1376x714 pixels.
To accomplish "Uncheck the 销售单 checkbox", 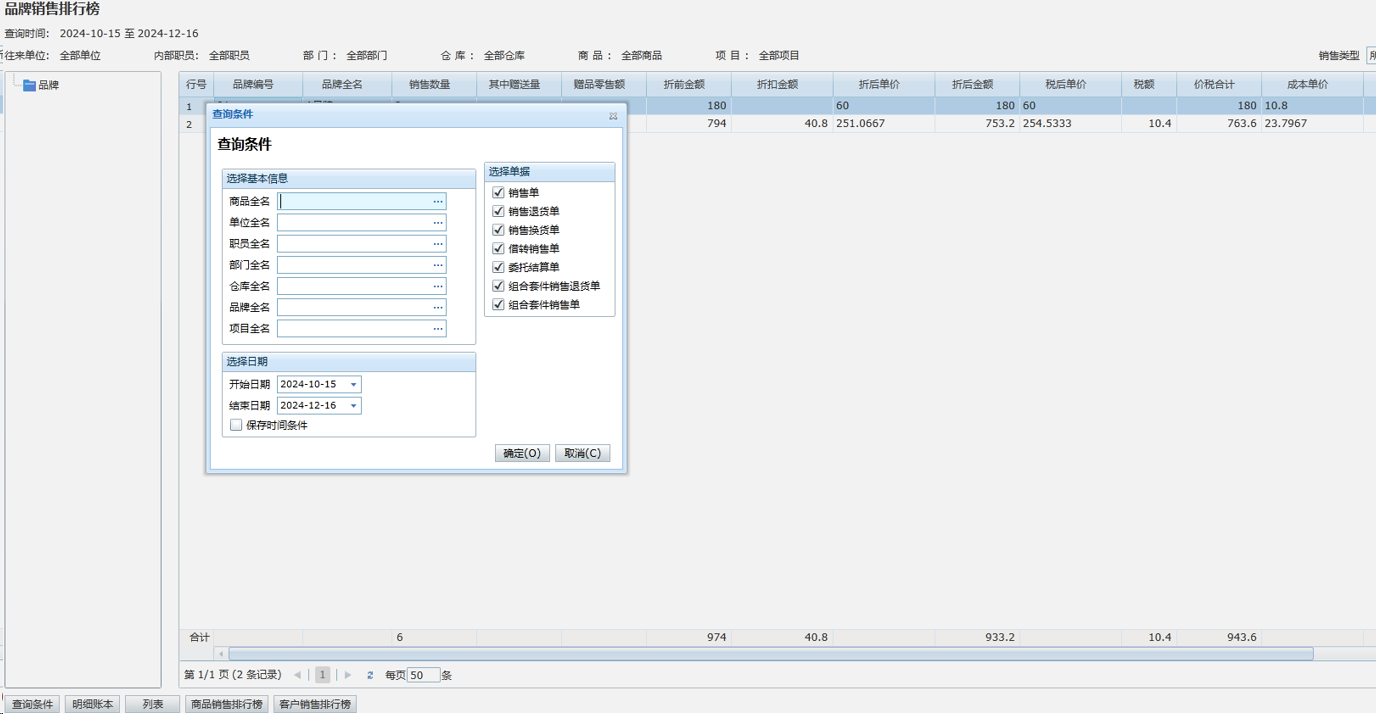I will 498,193.
